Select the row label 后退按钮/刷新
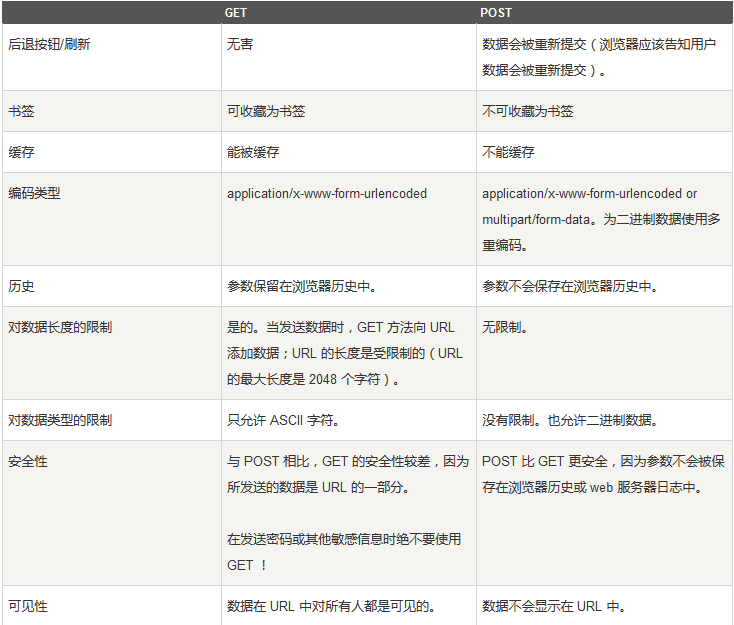The image size is (734, 625). [49, 44]
